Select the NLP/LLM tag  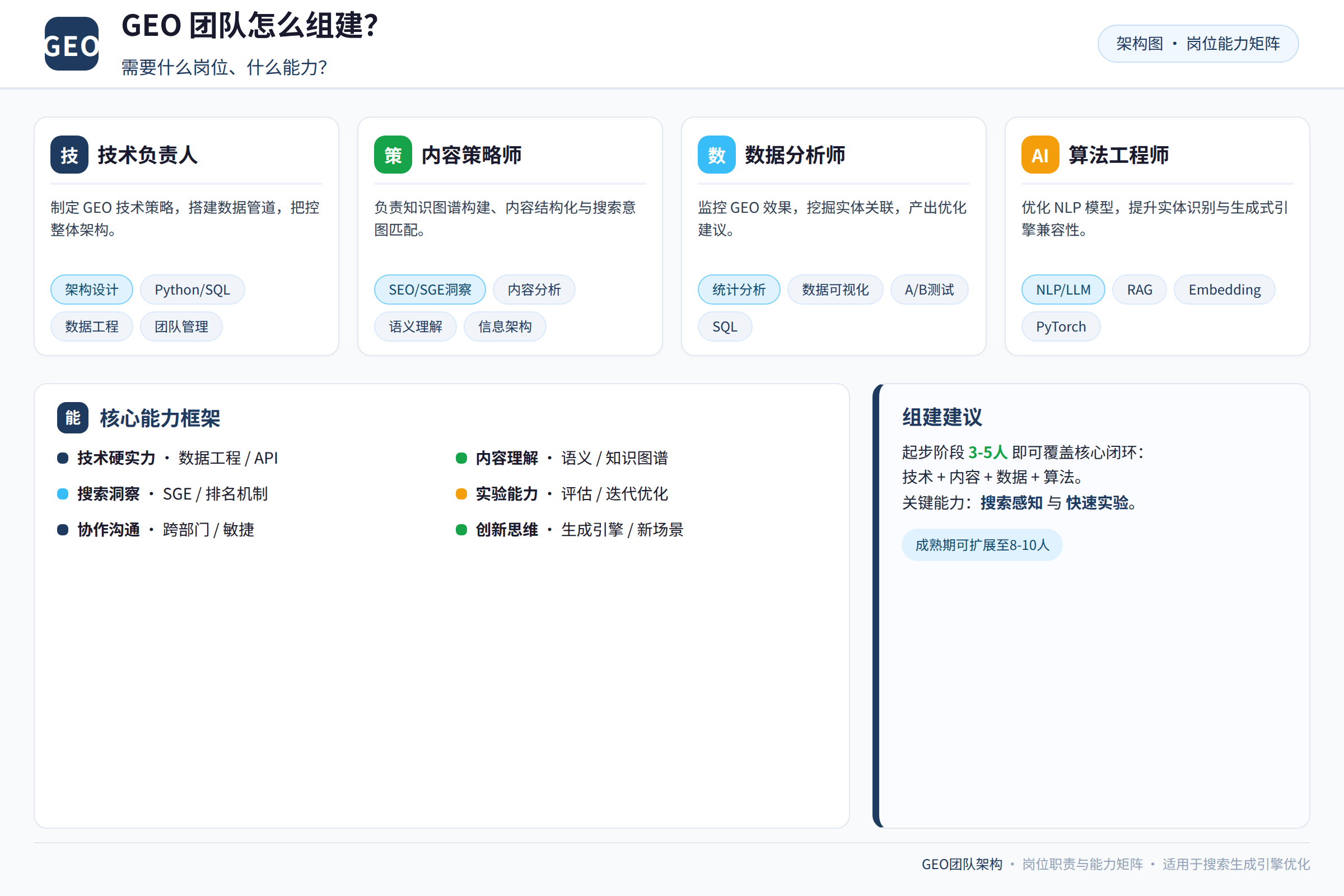1063,290
